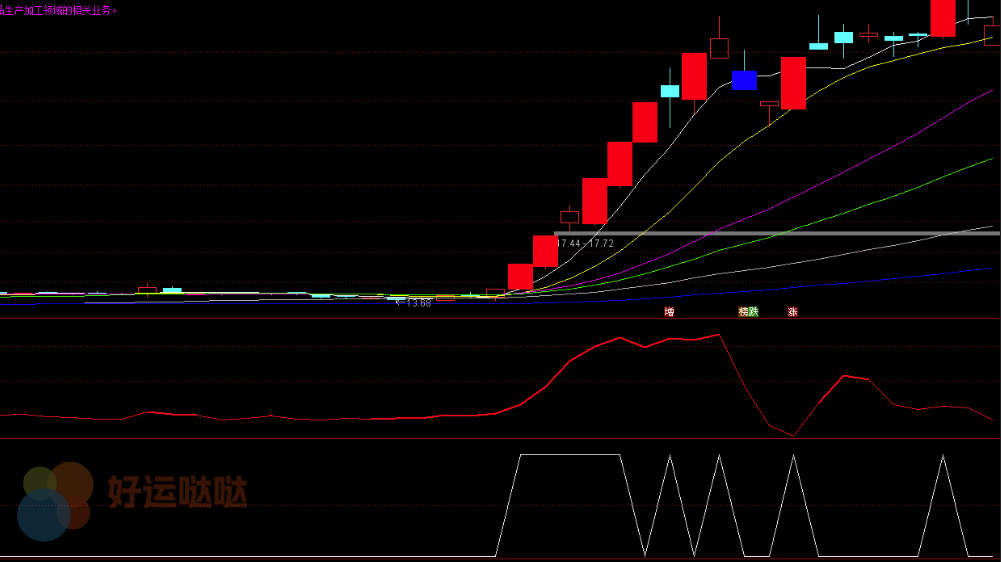Screen dimensions: 1001x562
Task: Click the red '增' signal marker
Action: coord(668,312)
